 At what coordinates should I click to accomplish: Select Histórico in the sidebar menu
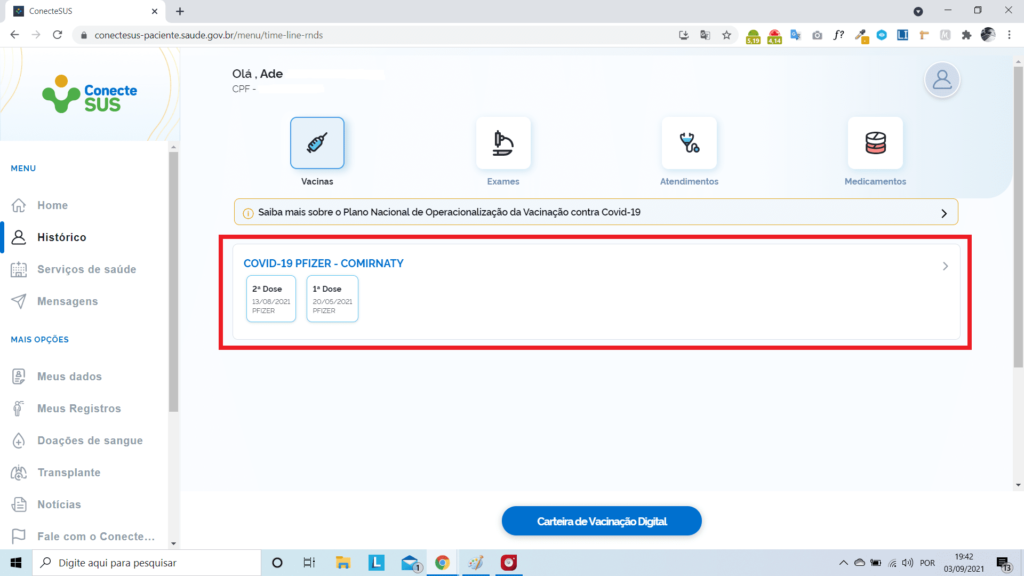point(61,237)
